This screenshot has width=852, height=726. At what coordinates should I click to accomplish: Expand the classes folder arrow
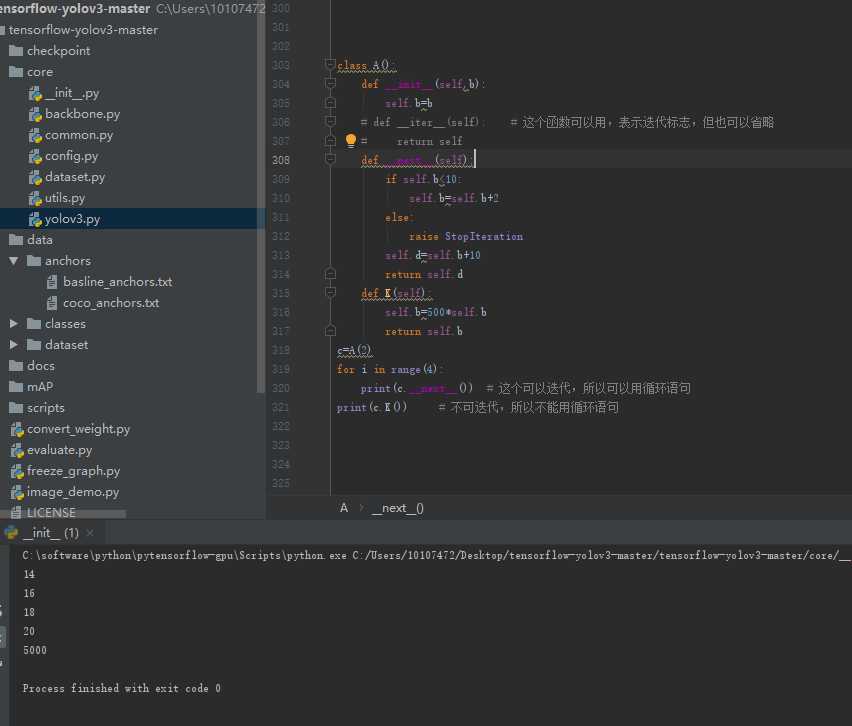[14, 324]
